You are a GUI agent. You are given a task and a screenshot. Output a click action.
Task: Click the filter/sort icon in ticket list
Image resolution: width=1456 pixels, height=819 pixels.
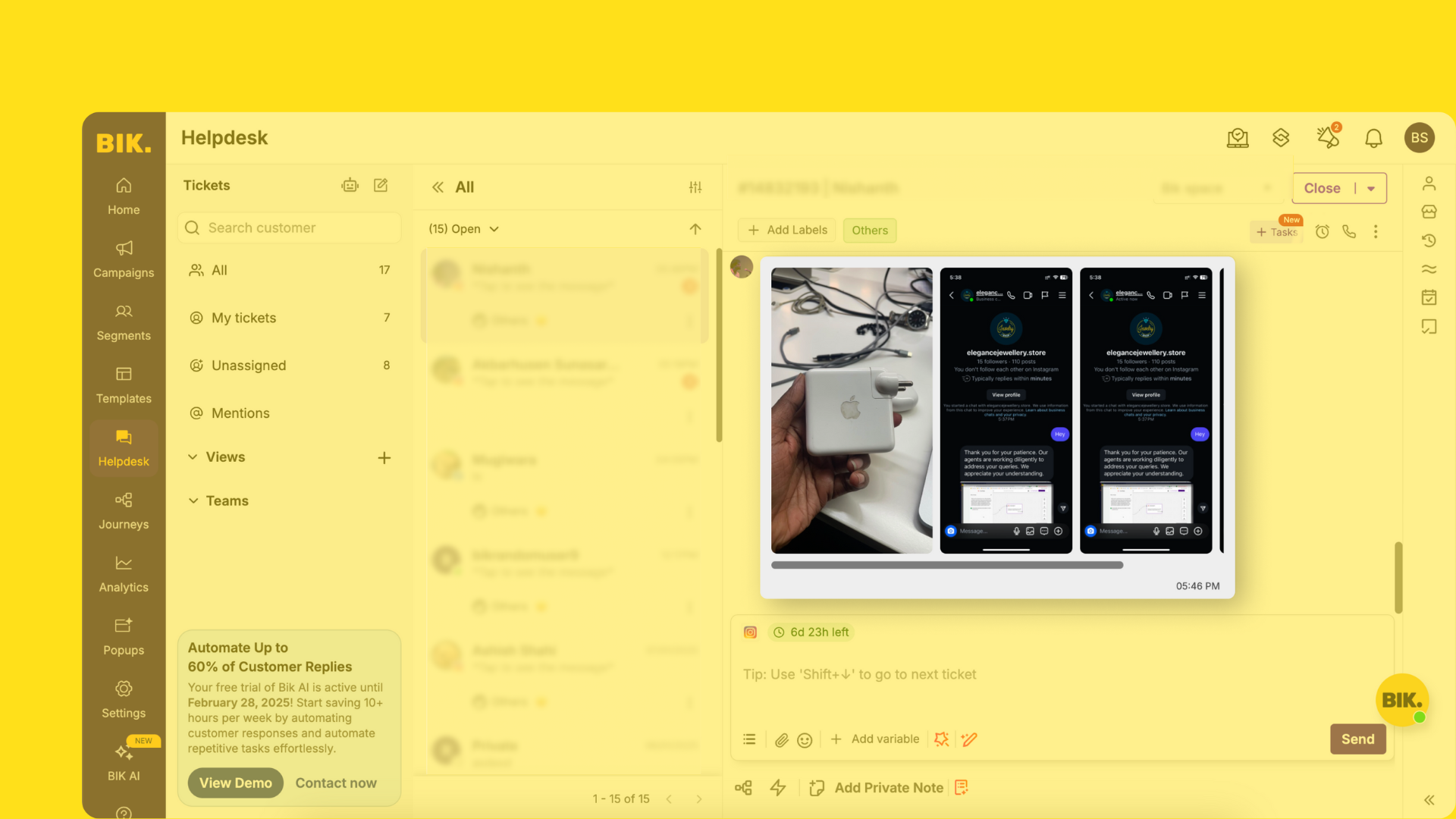696,188
